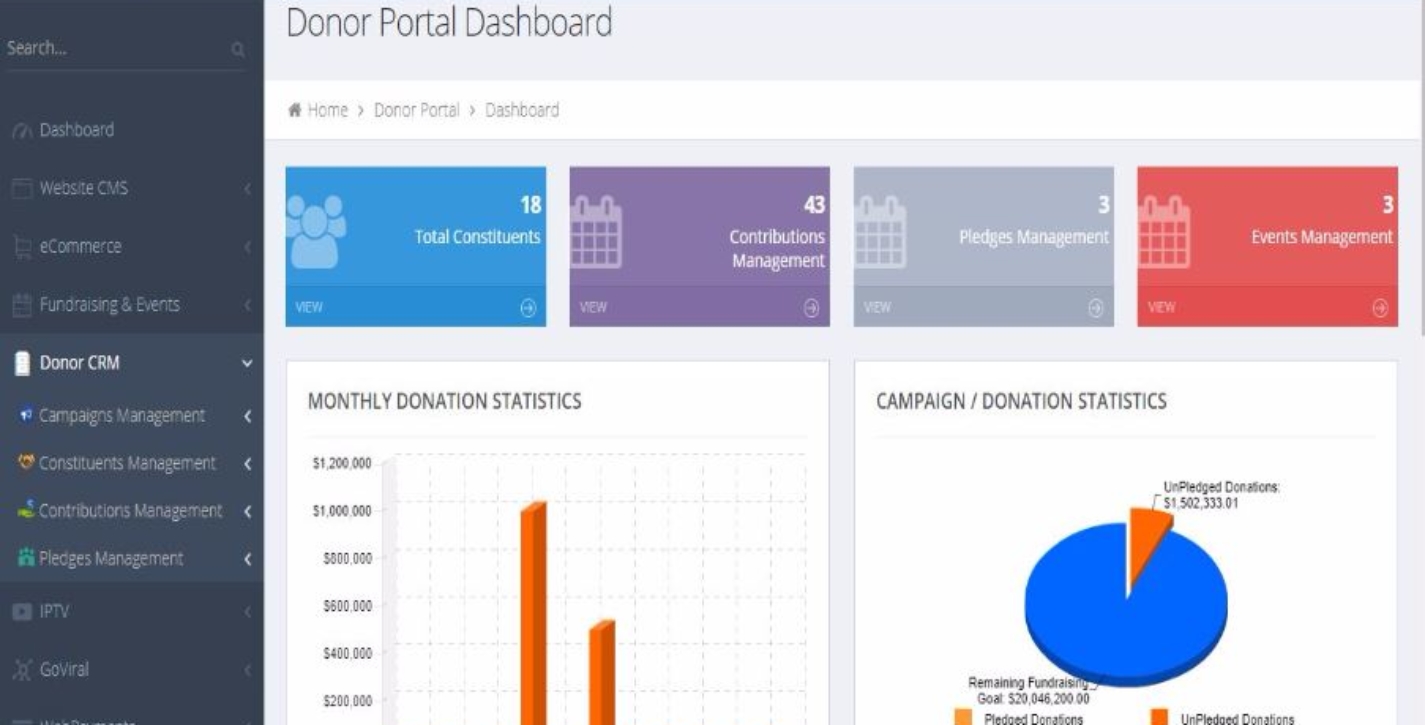The height and width of the screenshot is (725, 1425).
Task: Click the "MONTHLY DONATION STATISTICS" heading
Action: tap(444, 402)
